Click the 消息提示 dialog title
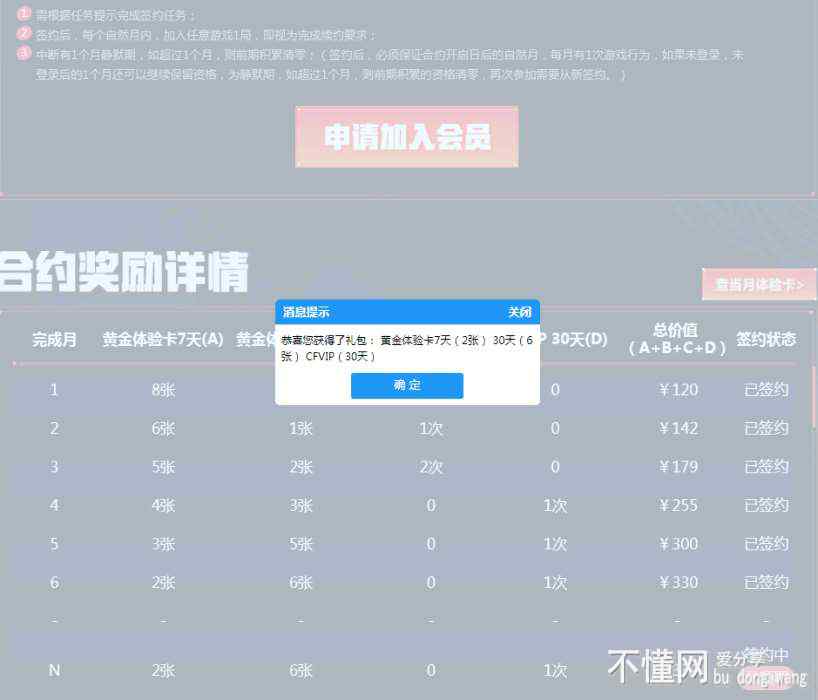Image resolution: width=818 pixels, height=700 pixels. point(306,312)
